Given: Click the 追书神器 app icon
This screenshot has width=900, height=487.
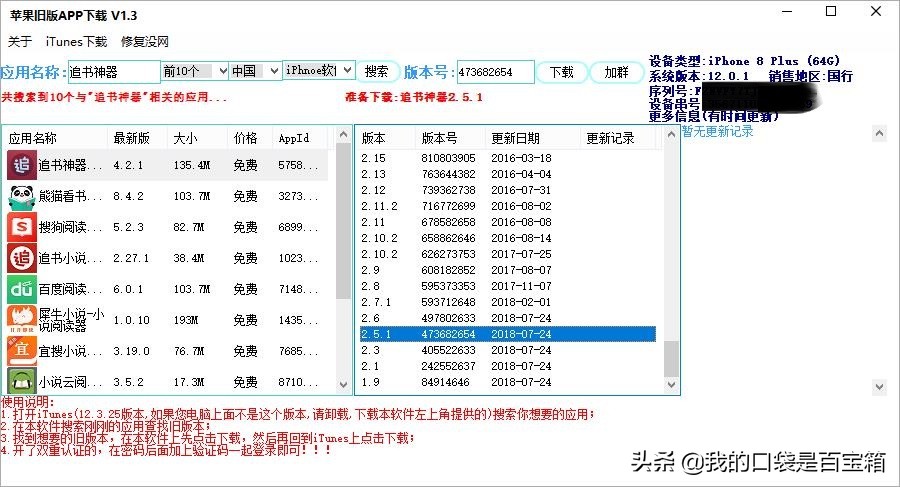Looking at the screenshot, I should coord(22,165).
